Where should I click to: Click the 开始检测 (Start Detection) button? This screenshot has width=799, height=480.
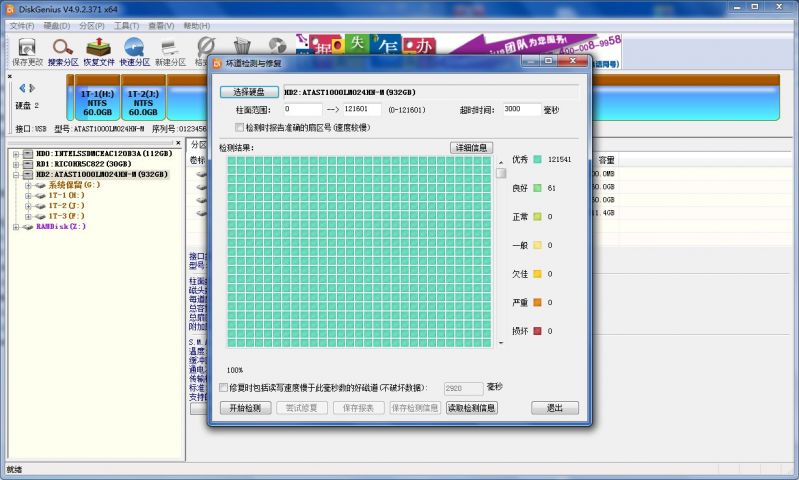point(245,408)
